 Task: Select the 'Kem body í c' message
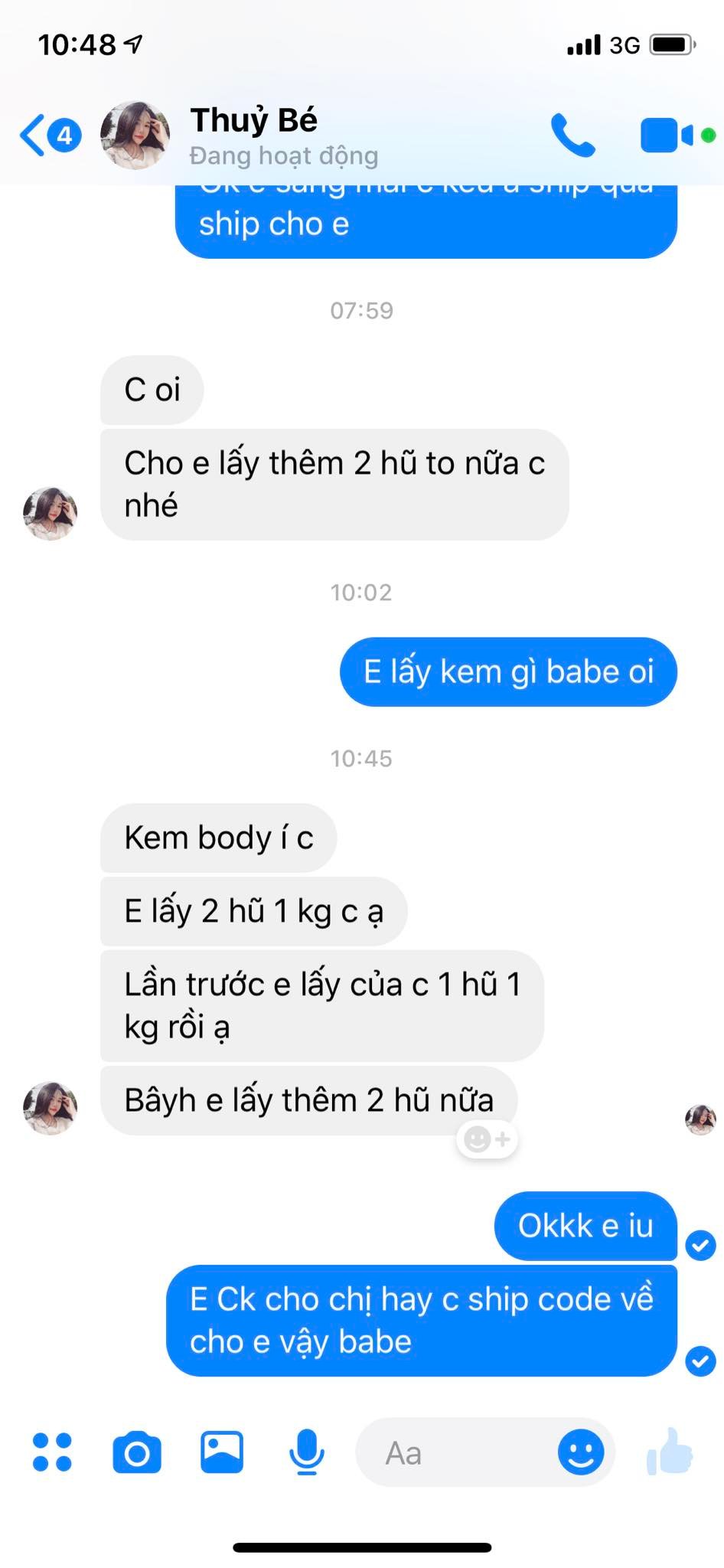tap(219, 838)
